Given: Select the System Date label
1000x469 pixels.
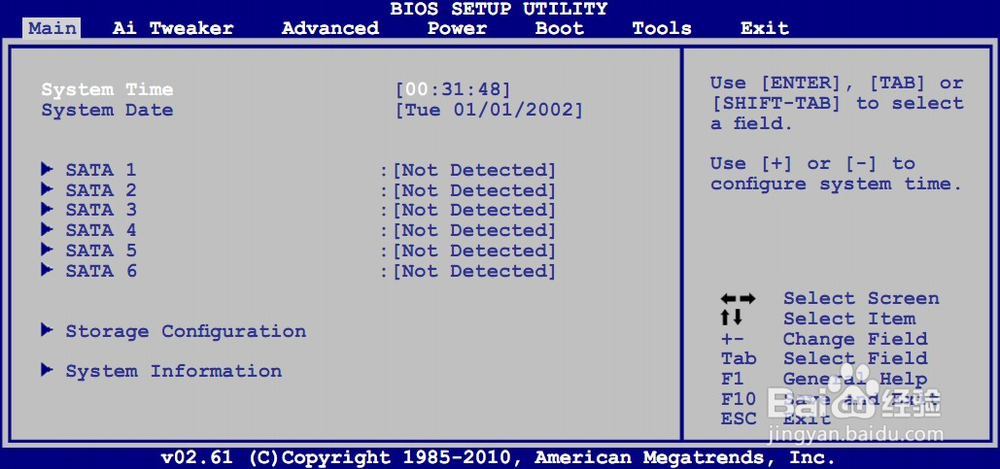Looking at the screenshot, I should coord(107,110).
